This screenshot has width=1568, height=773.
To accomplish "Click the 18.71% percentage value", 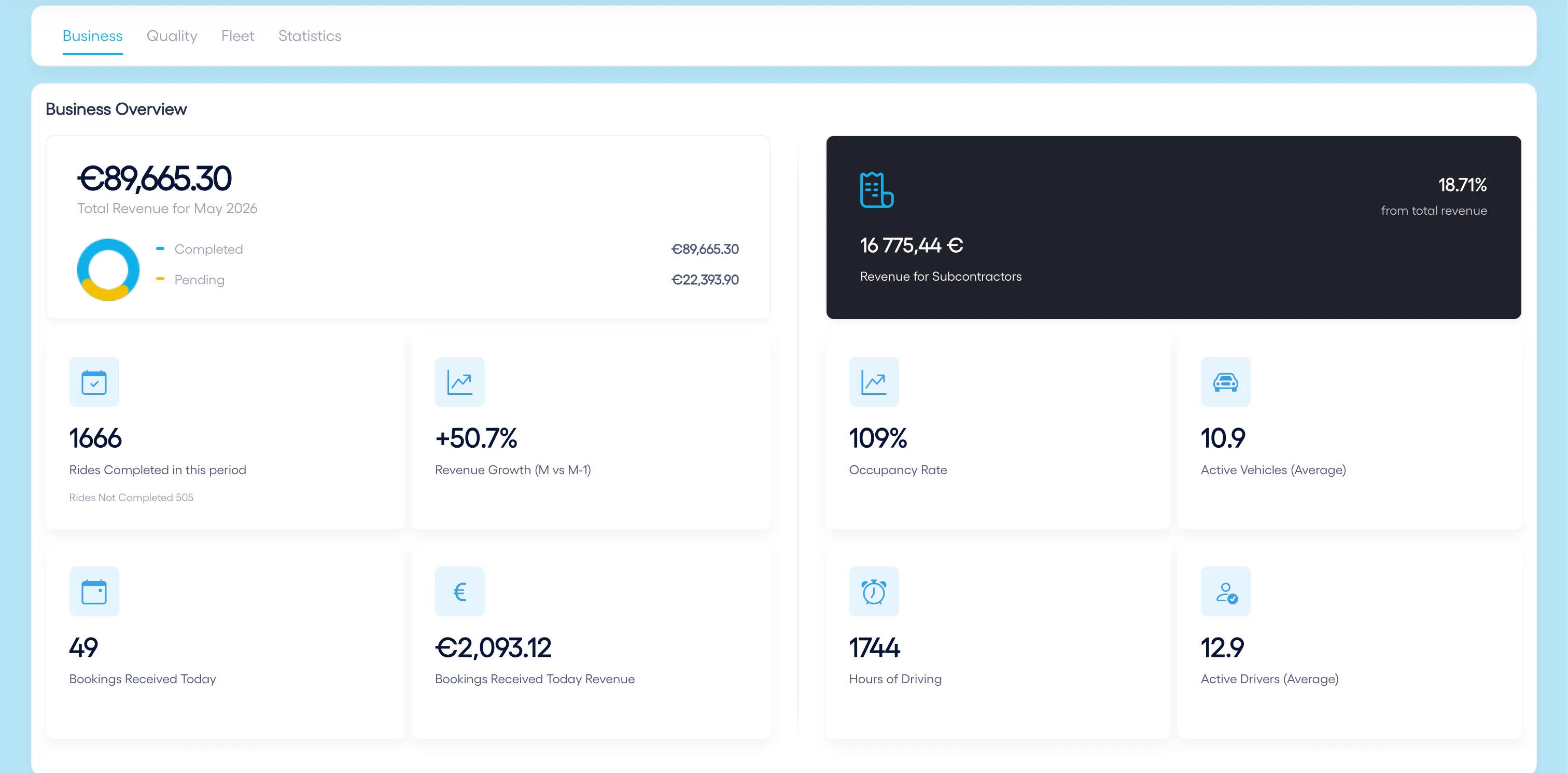I will click(1462, 185).
